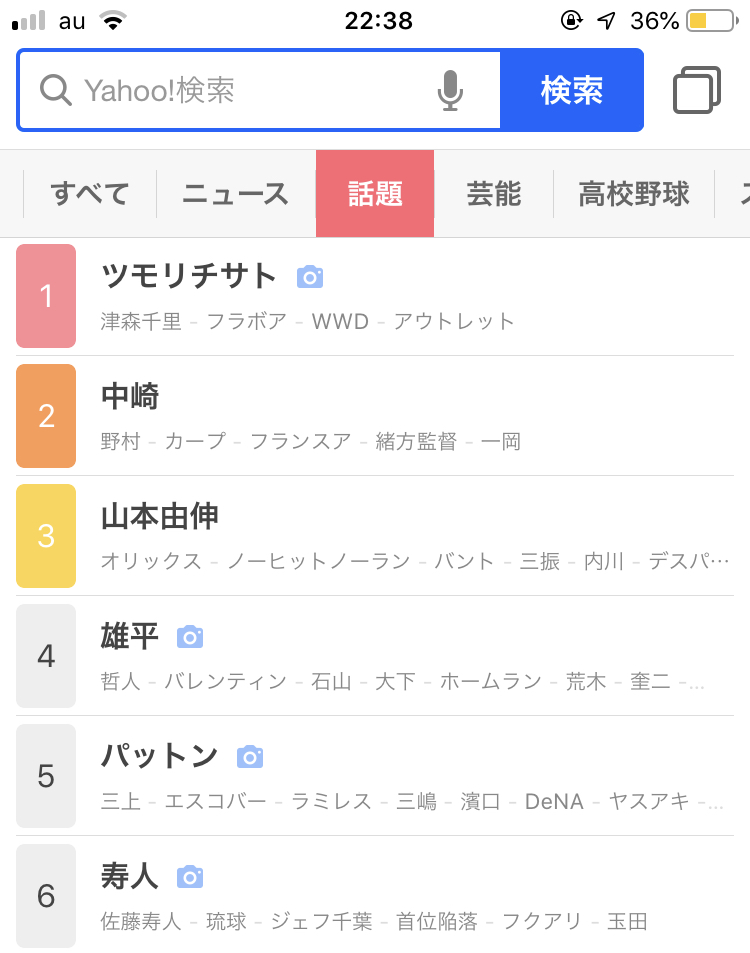
Task: Tap the pink rank 1 badge
Action: tap(46, 296)
